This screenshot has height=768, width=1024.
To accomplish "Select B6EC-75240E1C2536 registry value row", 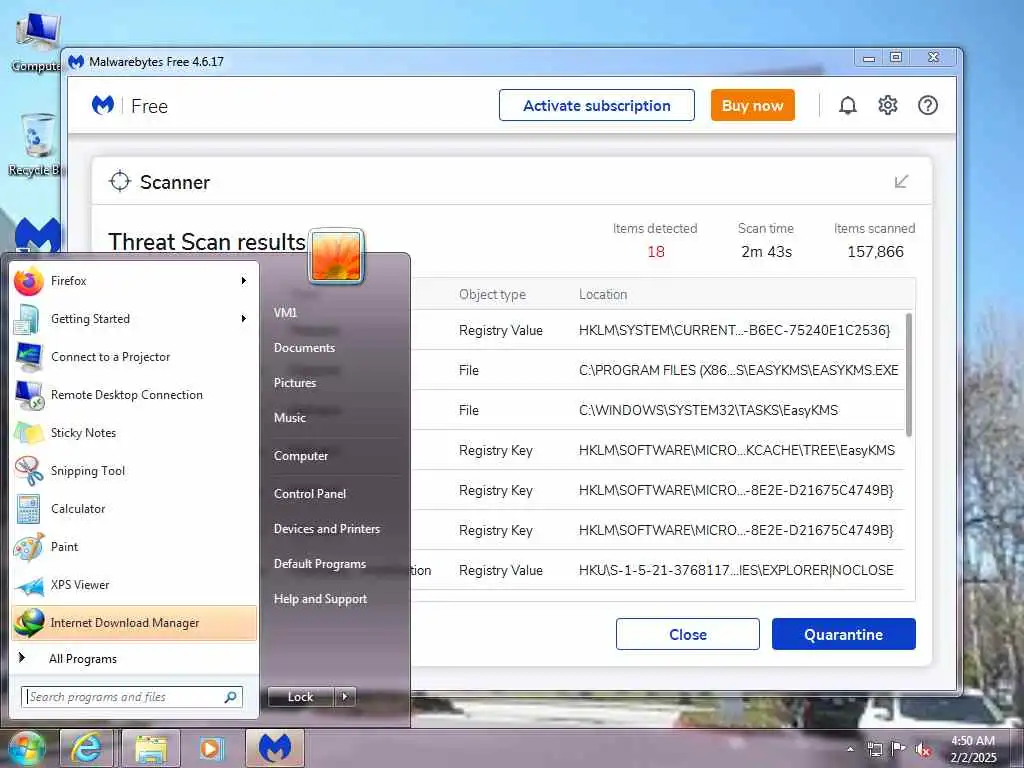I will [658, 330].
